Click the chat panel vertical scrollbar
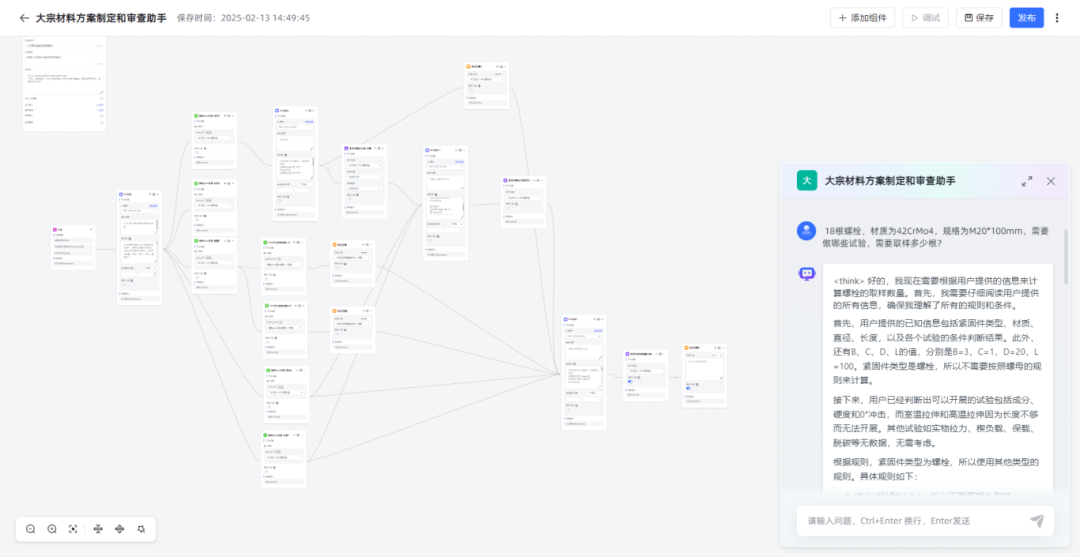This screenshot has width=1080, height=557. [x=1065, y=260]
